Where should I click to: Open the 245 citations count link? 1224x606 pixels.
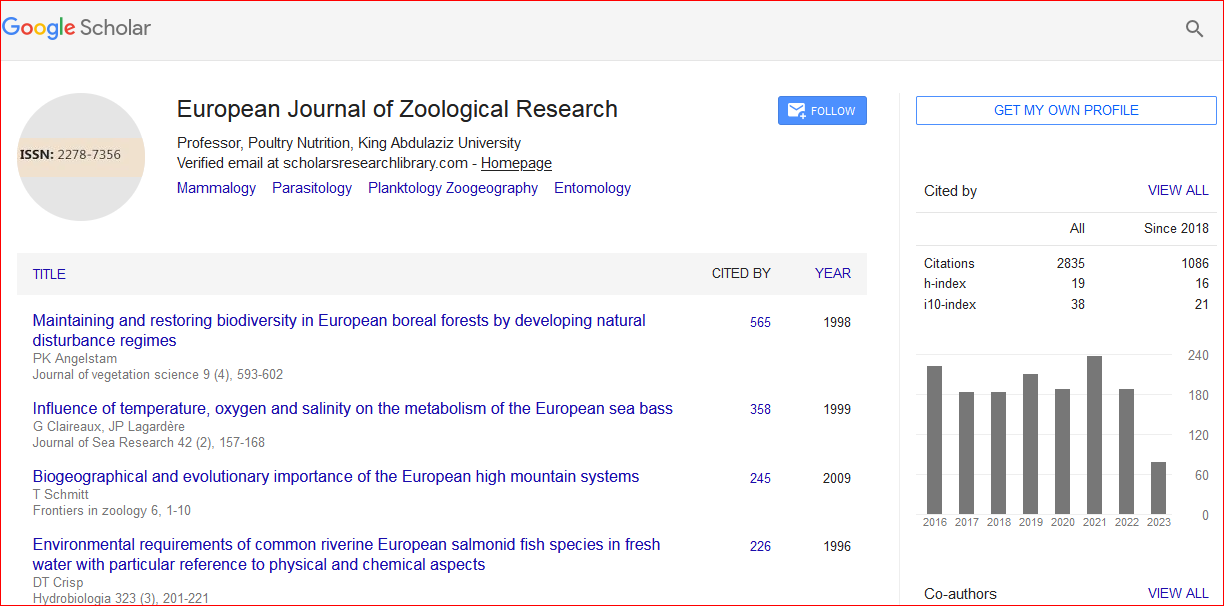click(760, 479)
